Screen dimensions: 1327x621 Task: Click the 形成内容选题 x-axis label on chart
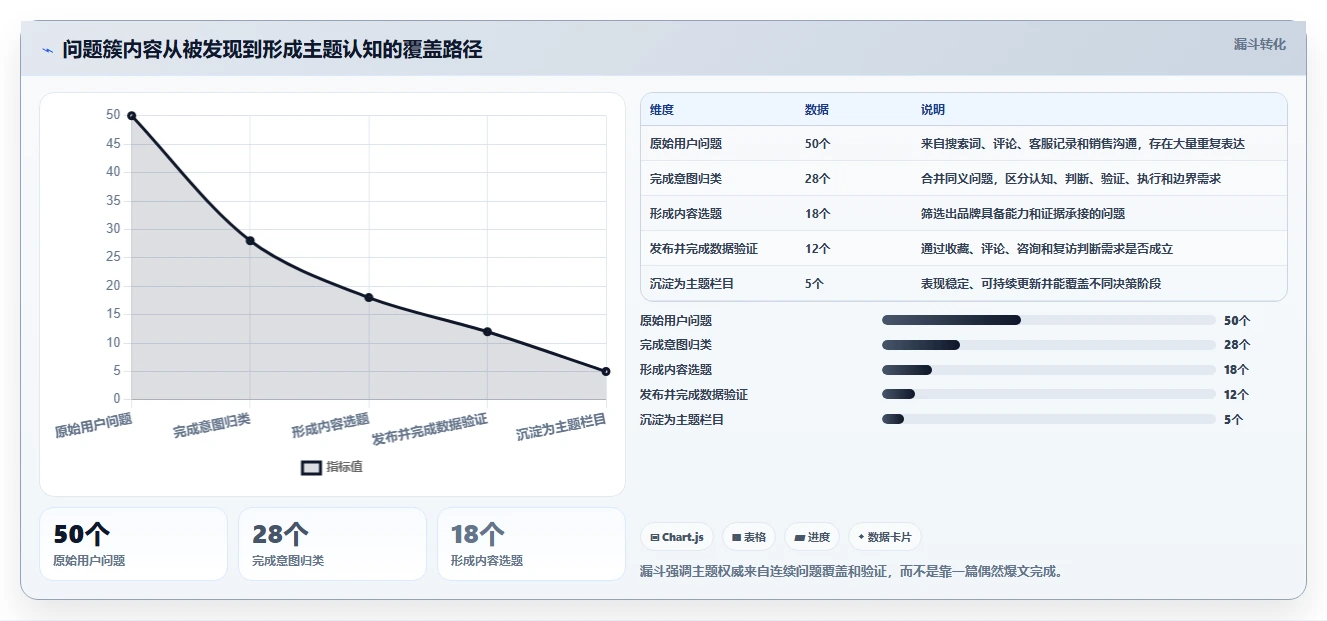(x=331, y=426)
